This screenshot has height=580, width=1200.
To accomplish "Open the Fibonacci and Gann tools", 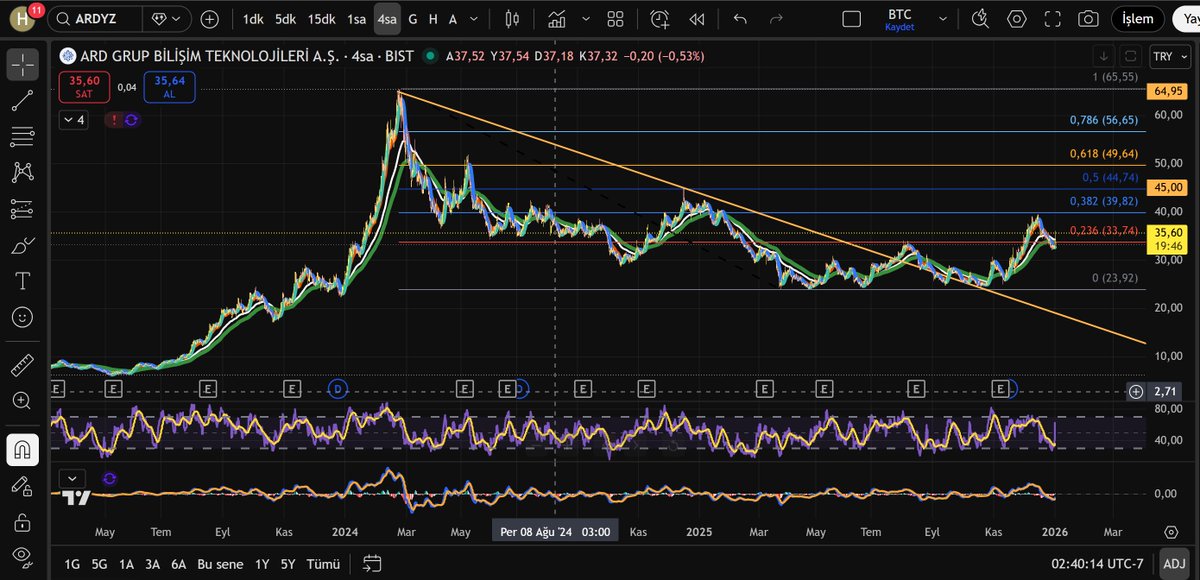I will click(22, 136).
